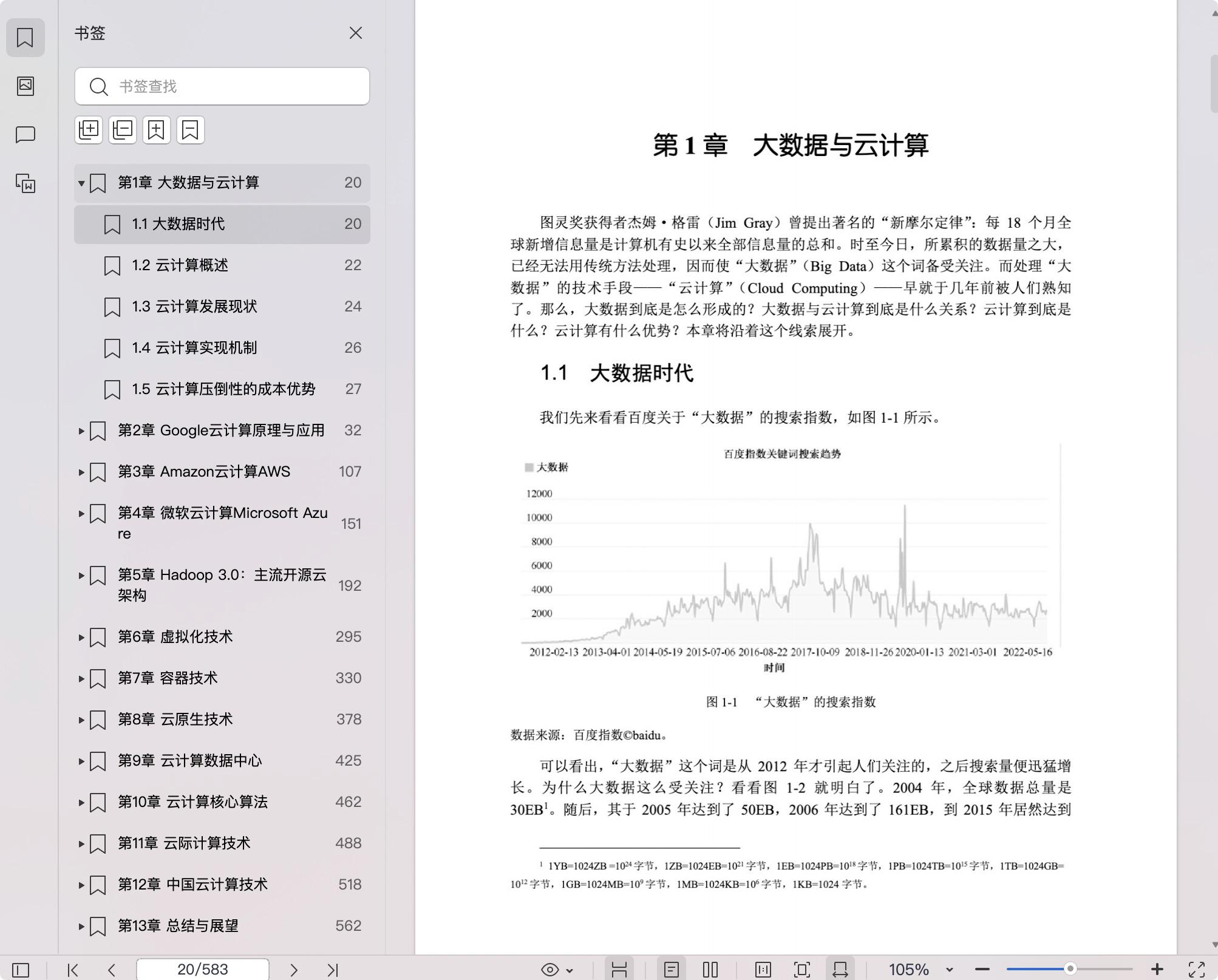
Task: Click the heading 1.1 大数据时代 in the page
Action: (617, 373)
